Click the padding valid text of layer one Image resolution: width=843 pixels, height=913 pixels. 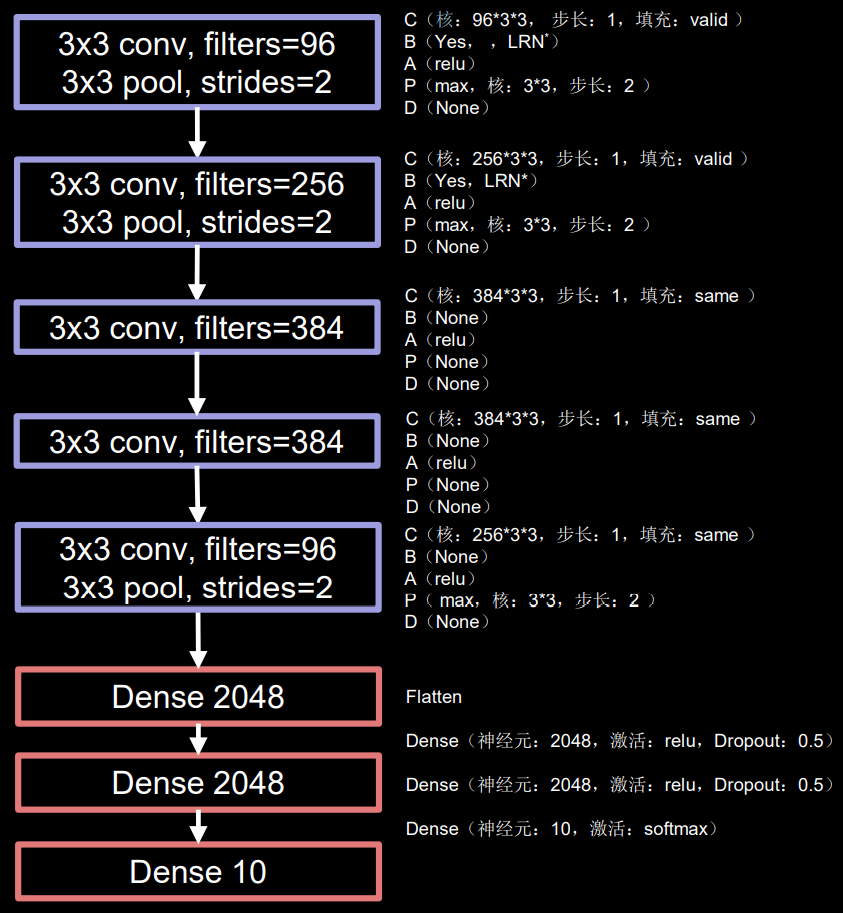click(x=710, y=19)
